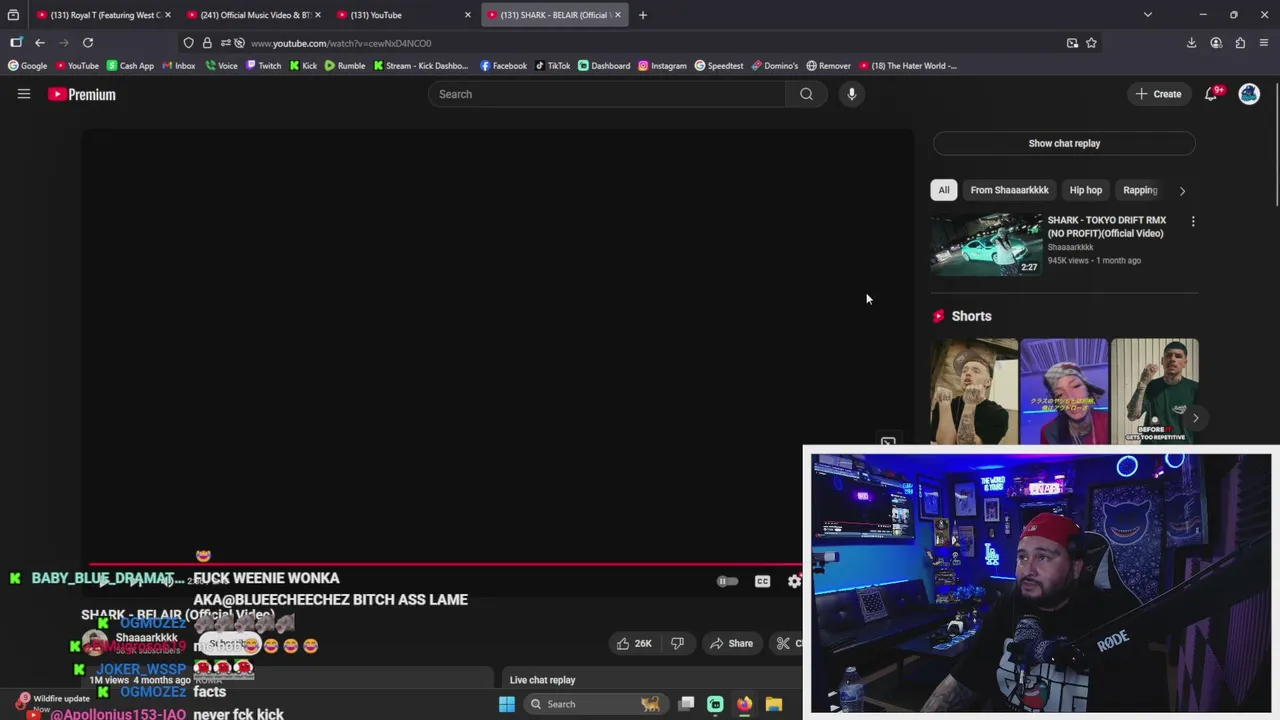Screen dimensions: 1280x720
Task: Show next Shorts with the arrow
Action: tap(1195, 418)
